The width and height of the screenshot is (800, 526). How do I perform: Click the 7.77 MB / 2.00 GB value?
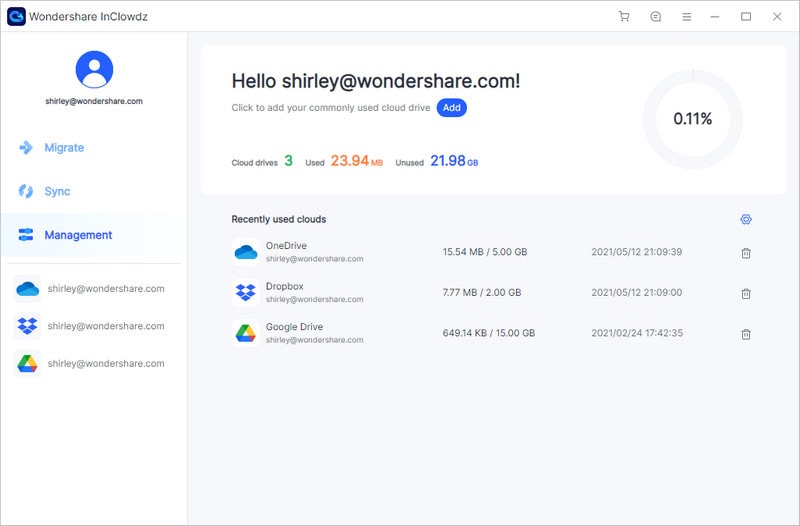pyautogui.click(x=482, y=292)
